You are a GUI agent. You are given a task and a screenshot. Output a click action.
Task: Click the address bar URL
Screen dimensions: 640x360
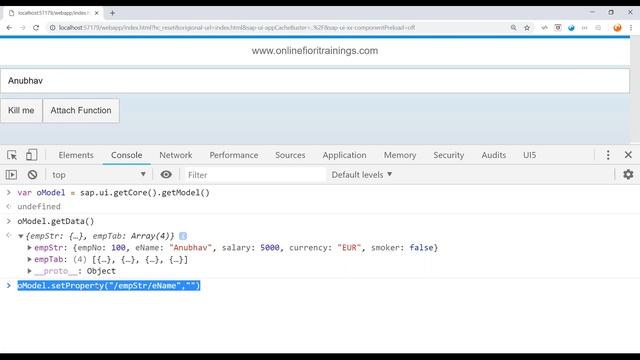click(237, 28)
